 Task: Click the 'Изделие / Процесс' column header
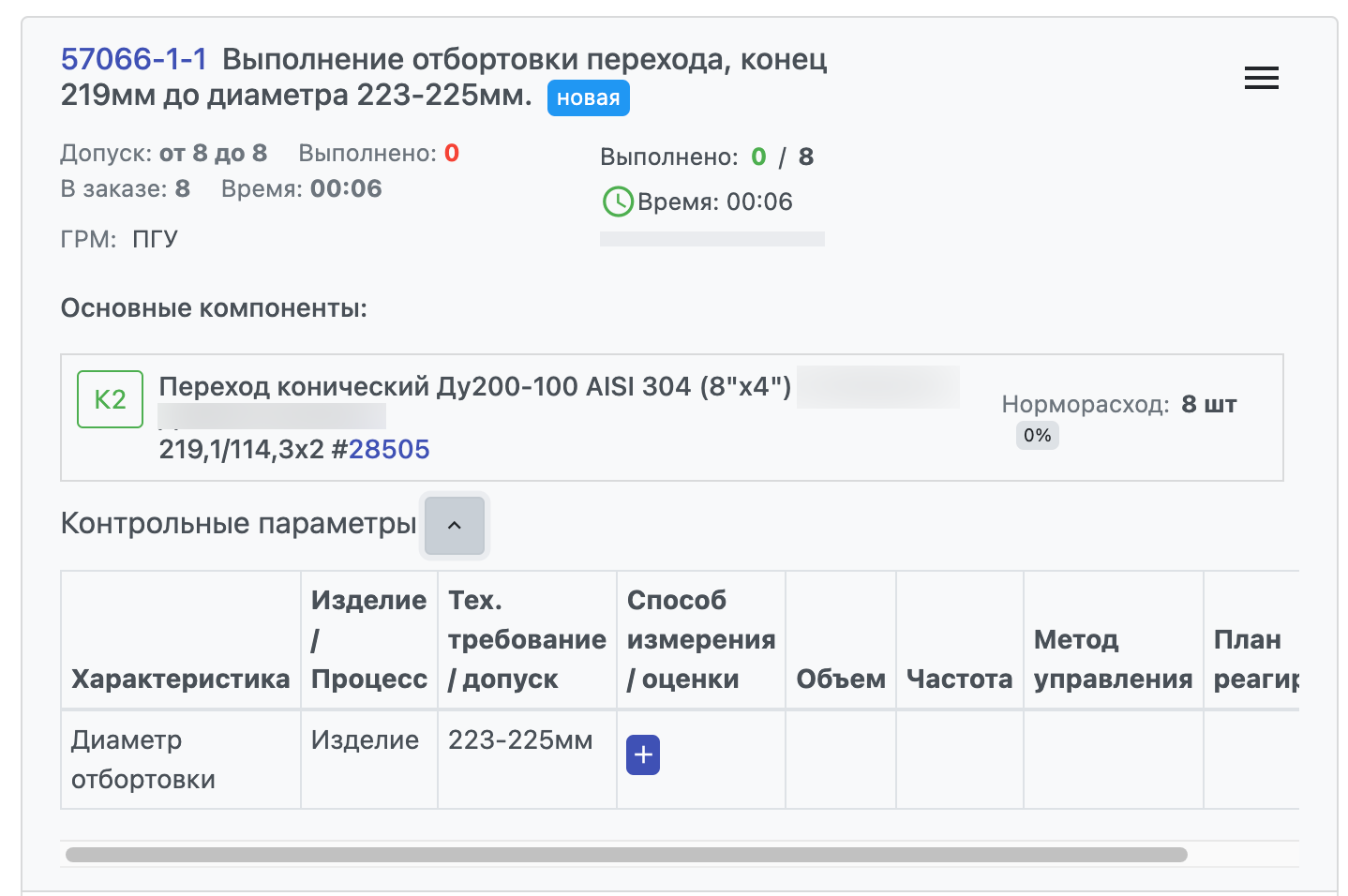tap(368, 639)
